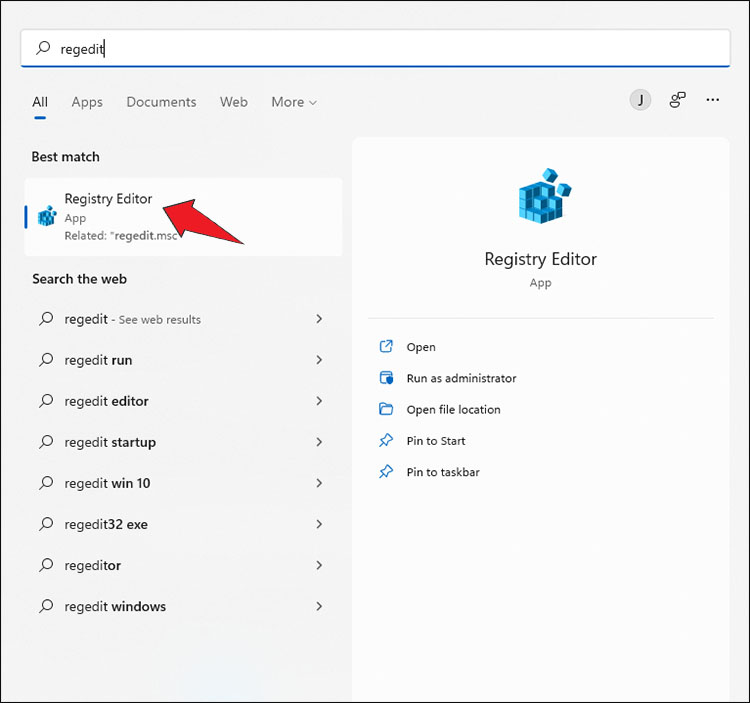Select 'regedit run' web suggestion

pos(182,360)
